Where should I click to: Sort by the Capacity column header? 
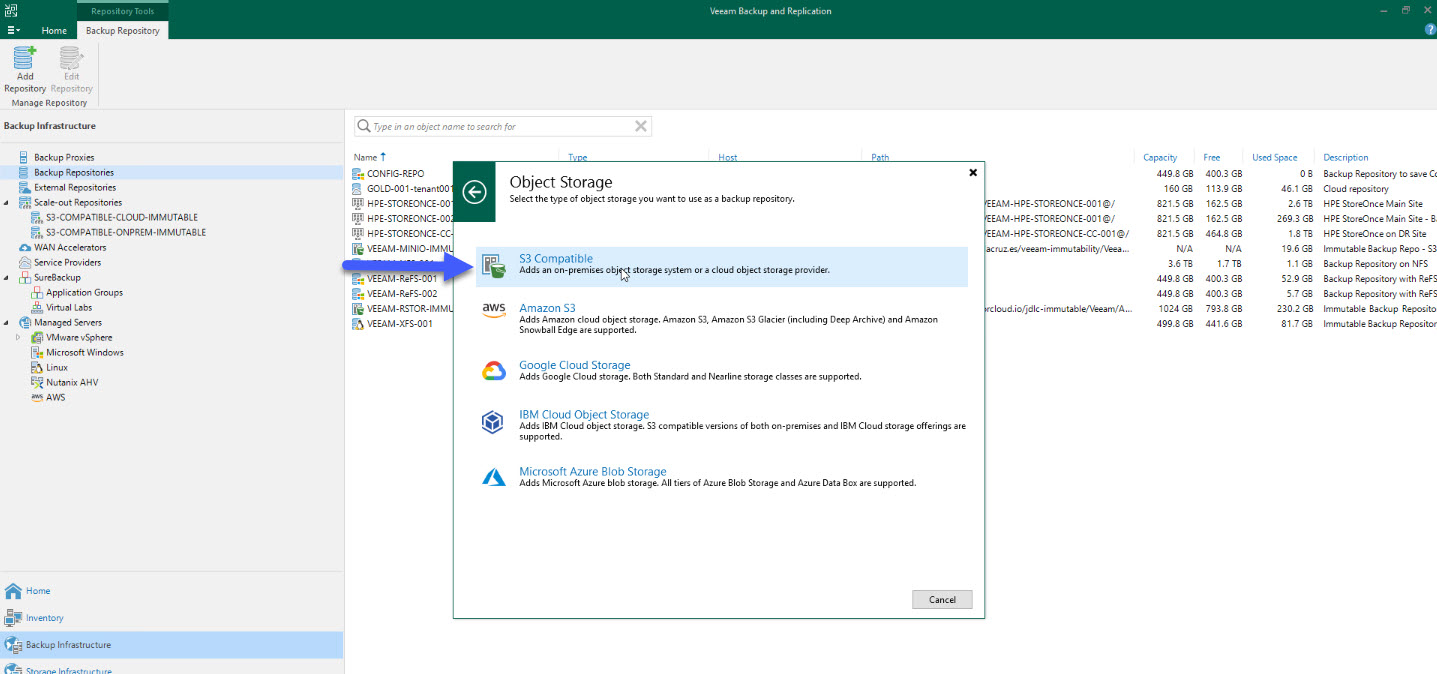1160,157
